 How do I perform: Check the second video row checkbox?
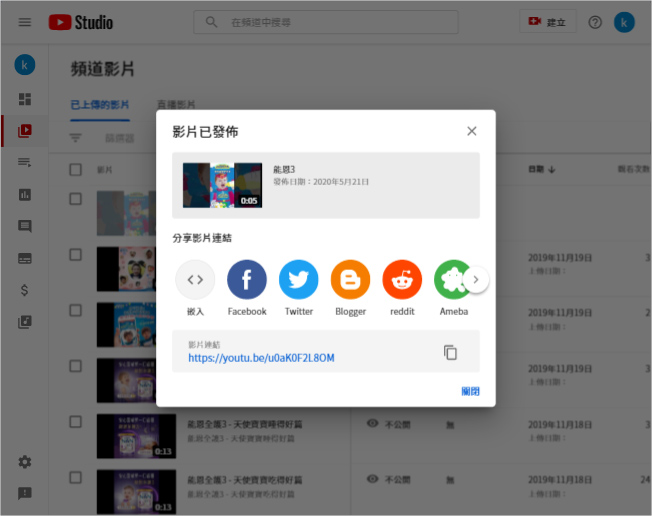[75, 254]
